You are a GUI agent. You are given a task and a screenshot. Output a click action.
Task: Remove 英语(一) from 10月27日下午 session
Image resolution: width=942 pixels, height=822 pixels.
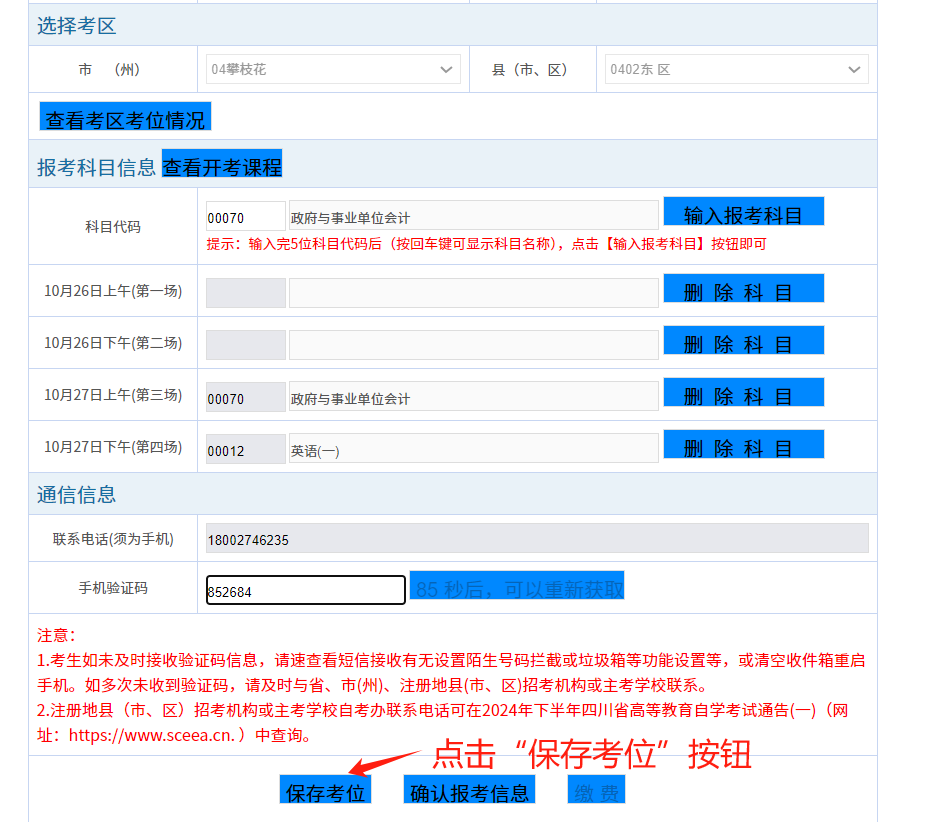tap(743, 445)
